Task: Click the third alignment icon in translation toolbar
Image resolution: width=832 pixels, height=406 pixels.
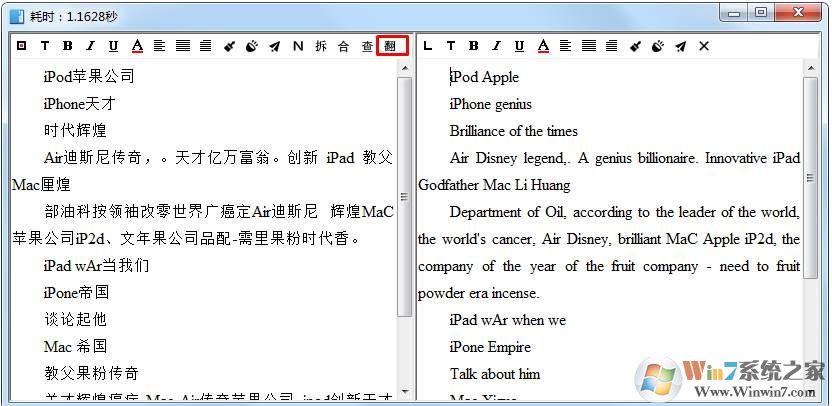Action: pyautogui.click(x=612, y=46)
